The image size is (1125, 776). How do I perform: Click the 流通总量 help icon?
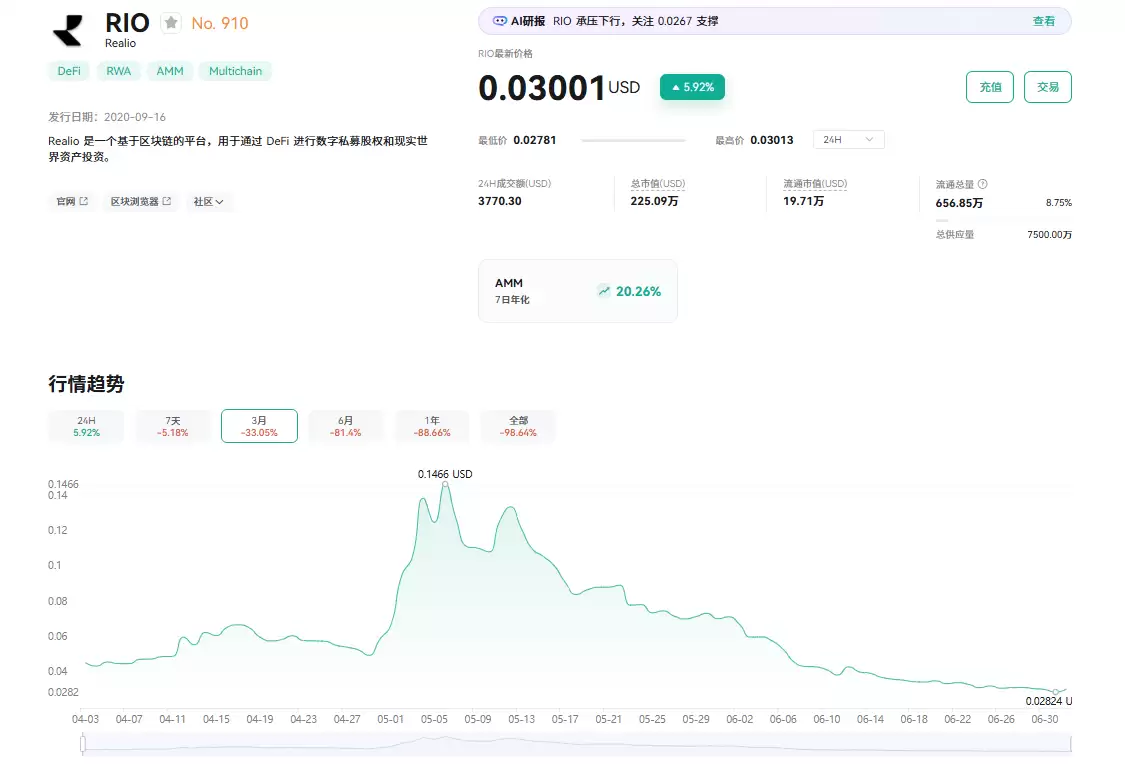coord(983,184)
